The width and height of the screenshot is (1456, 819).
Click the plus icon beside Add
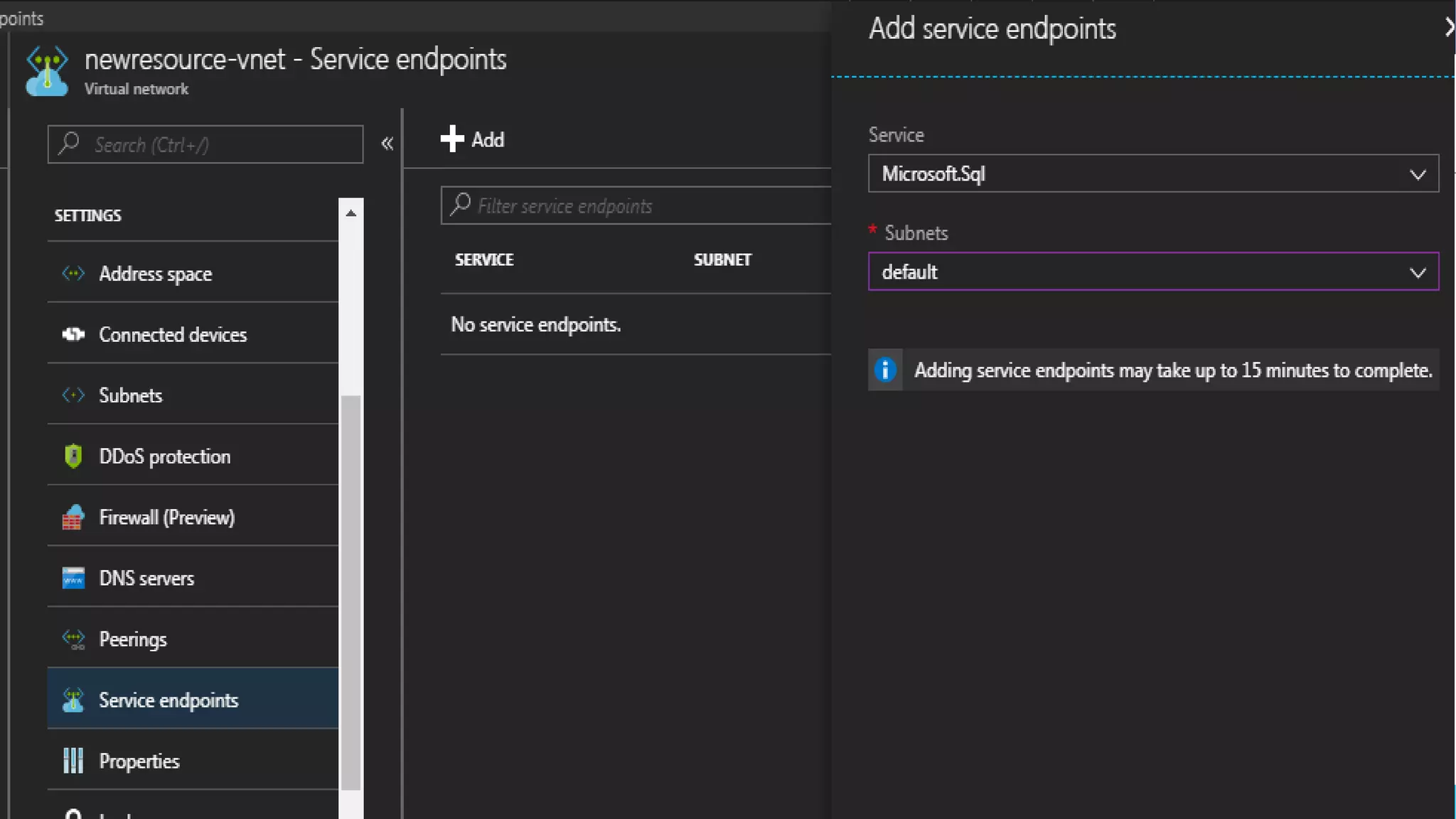(452, 139)
